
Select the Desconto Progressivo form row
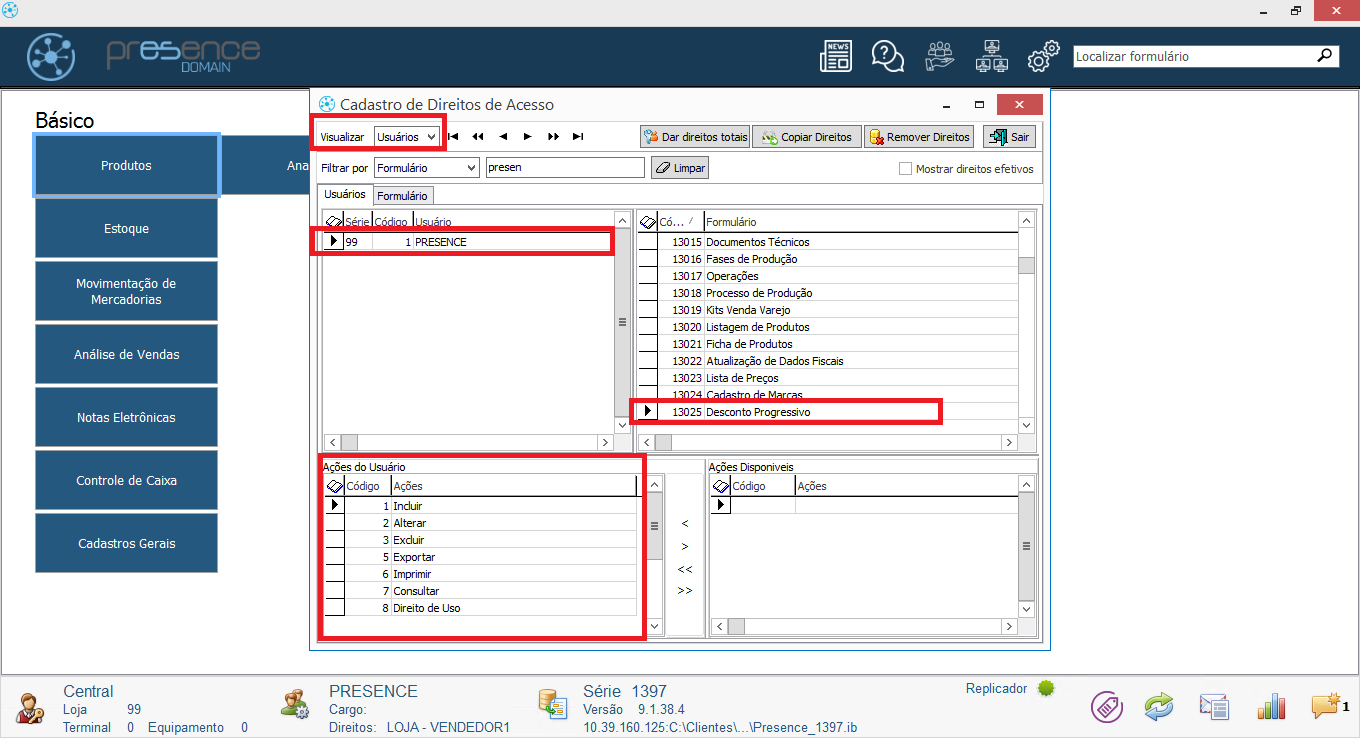click(757, 412)
